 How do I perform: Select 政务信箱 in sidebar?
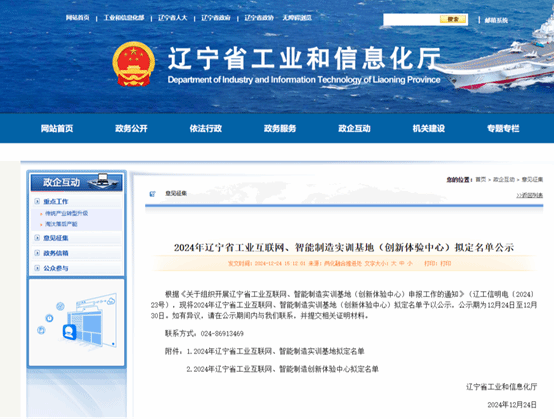(x=55, y=253)
